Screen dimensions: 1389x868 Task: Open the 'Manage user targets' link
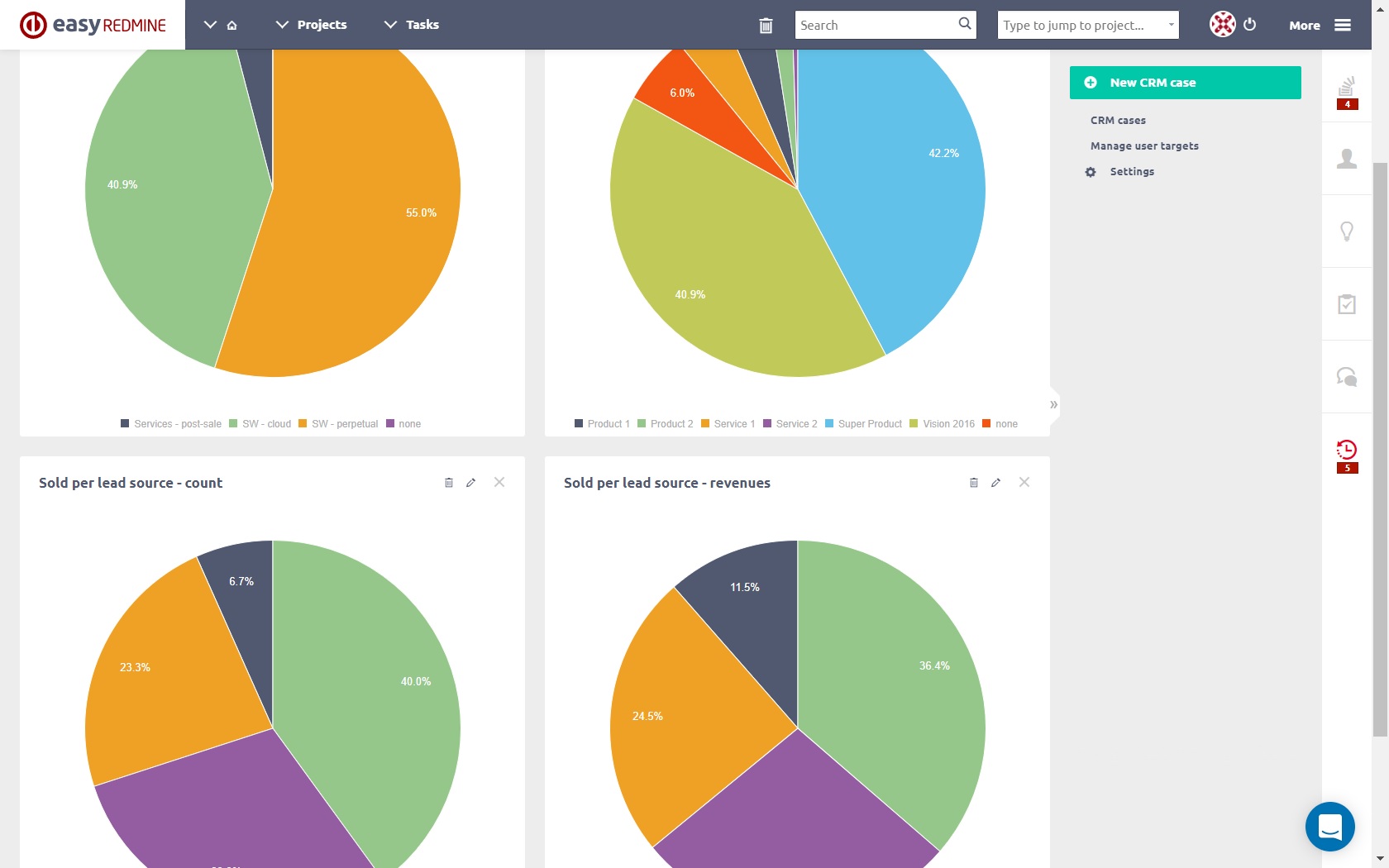tap(1143, 146)
